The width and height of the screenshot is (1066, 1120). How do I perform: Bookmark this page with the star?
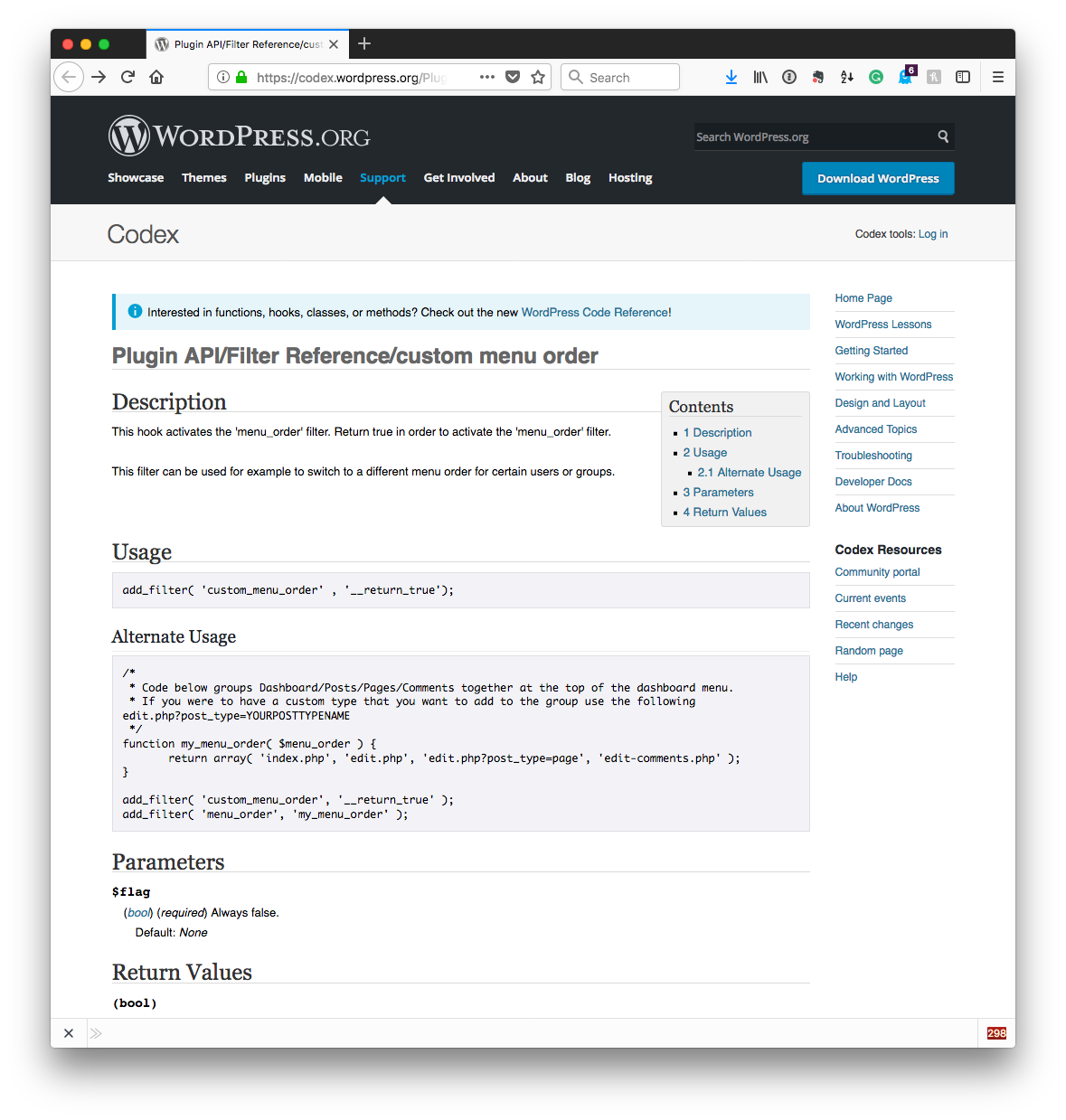point(536,77)
